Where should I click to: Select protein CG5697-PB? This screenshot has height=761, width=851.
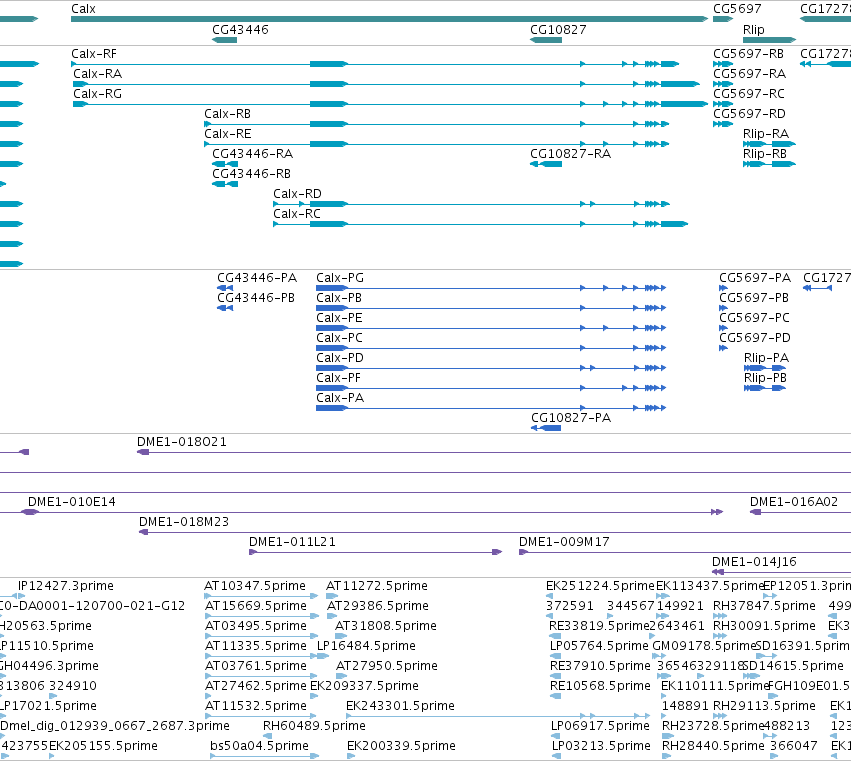click(754, 298)
